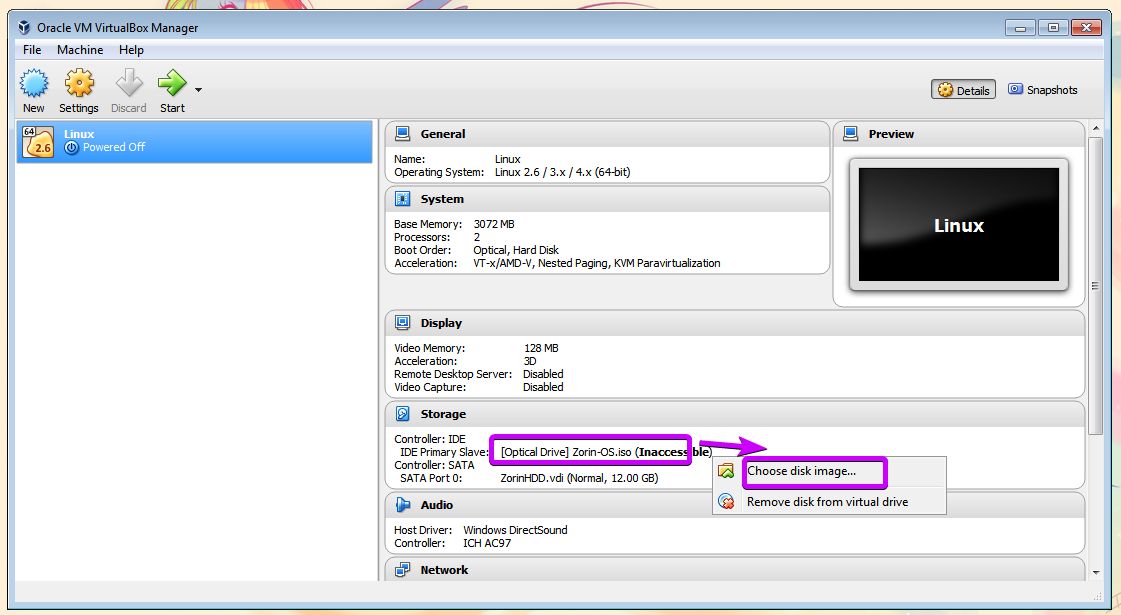1121x615 pixels.
Task: Close the VirtualBox Manager window
Action: [1086, 28]
